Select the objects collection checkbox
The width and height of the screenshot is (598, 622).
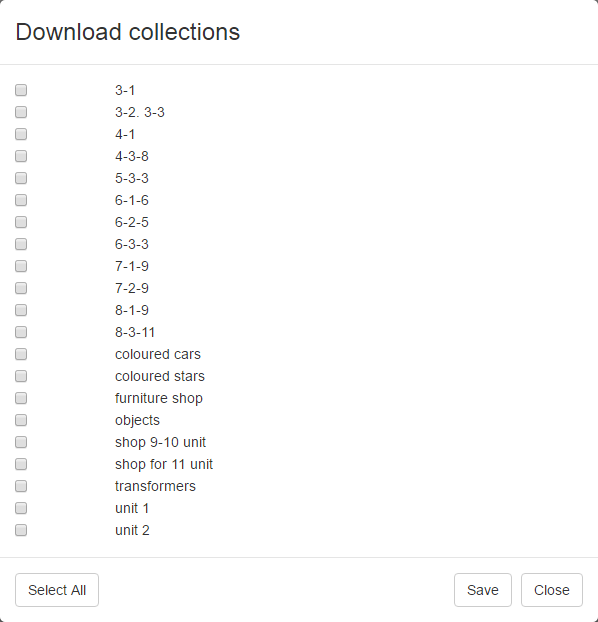(21, 420)
